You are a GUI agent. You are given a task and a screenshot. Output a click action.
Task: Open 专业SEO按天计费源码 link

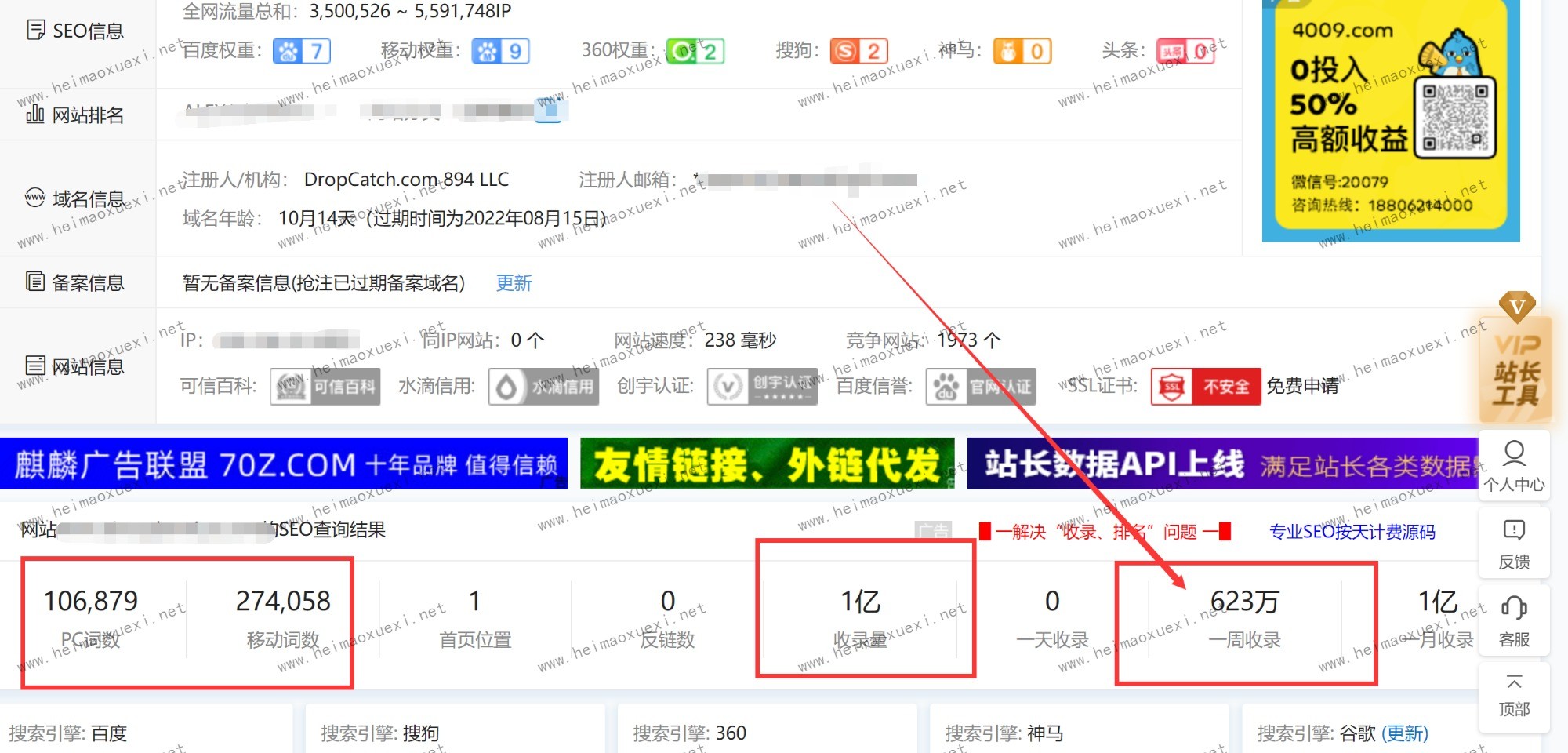click(x=1352, y=532)
